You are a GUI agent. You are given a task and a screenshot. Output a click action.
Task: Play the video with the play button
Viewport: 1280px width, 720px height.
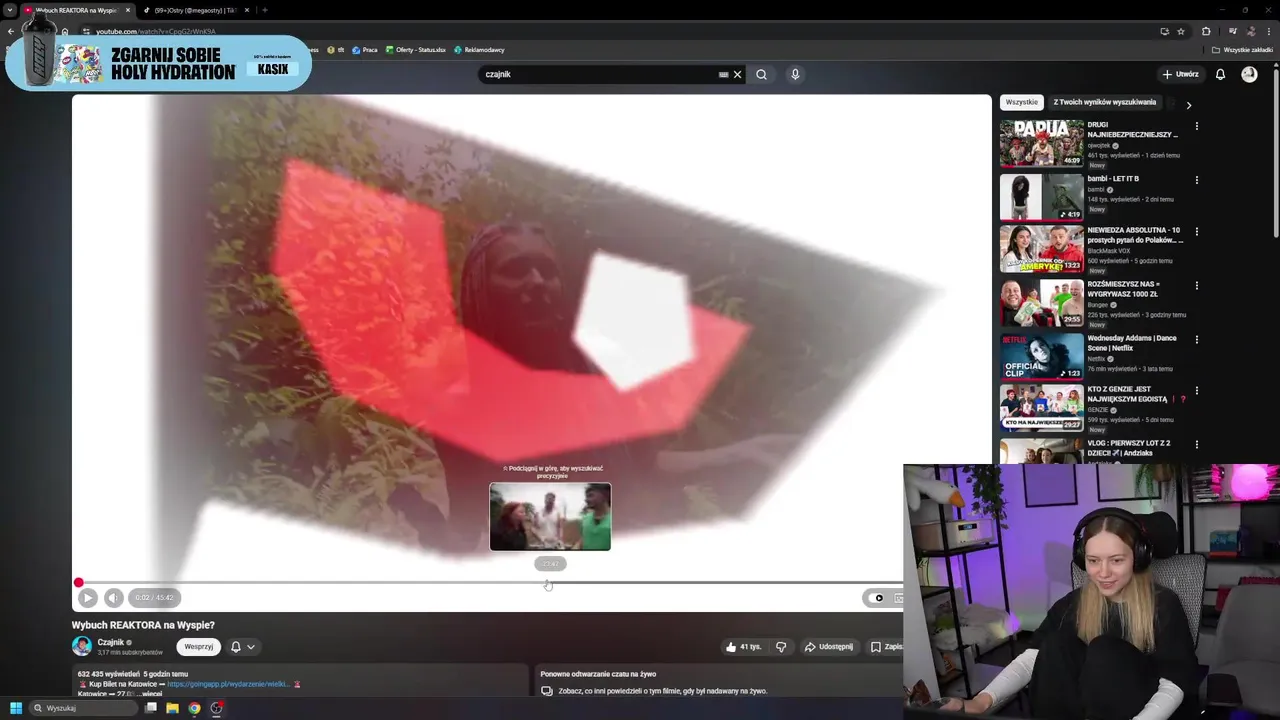pyautogui.click(x=87, y=598)
